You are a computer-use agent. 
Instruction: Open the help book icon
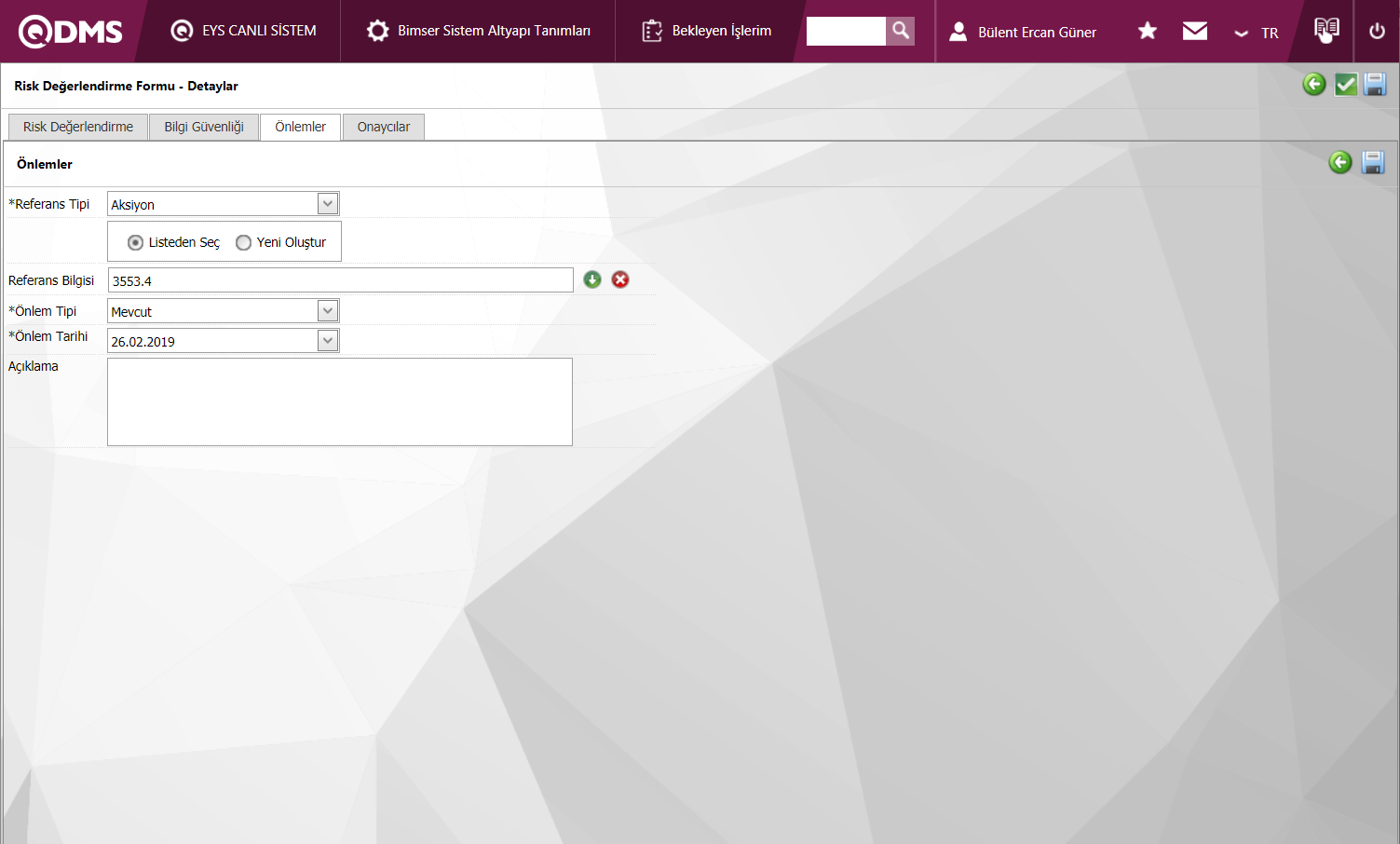point(1326,30)
